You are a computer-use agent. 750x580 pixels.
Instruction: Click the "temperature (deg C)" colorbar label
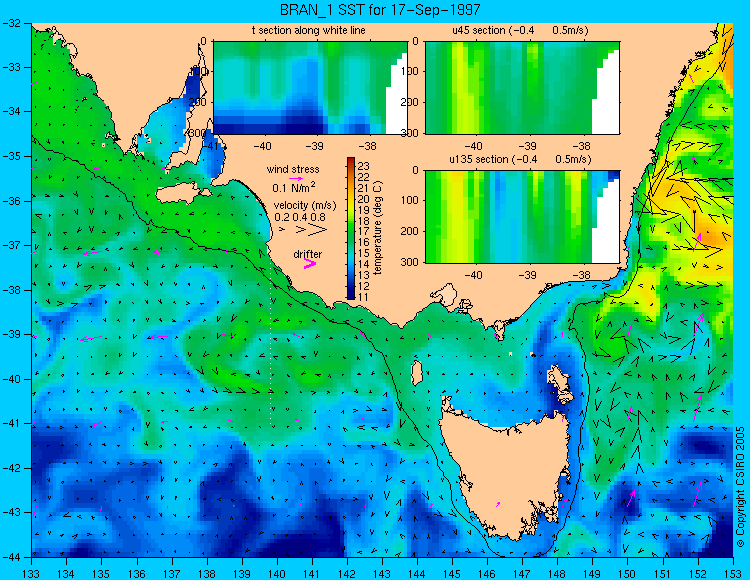(x=378, y=228)
